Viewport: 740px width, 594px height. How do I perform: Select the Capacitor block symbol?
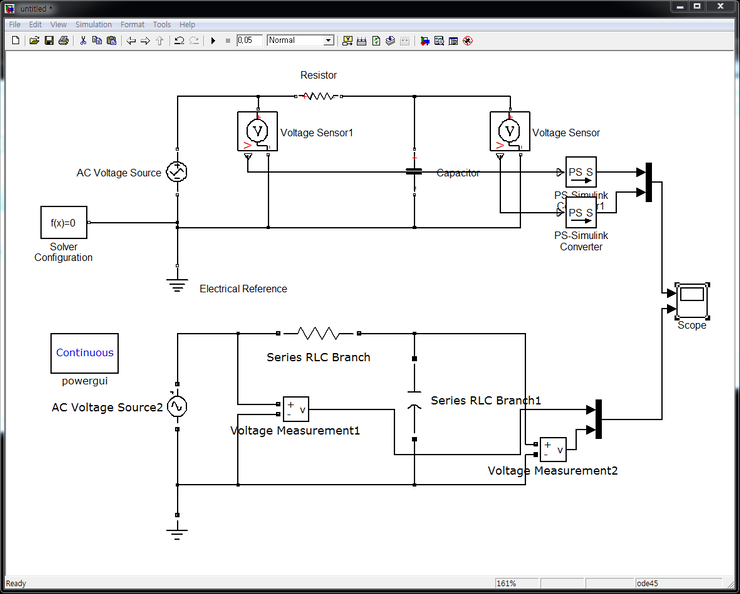point(414,172)
